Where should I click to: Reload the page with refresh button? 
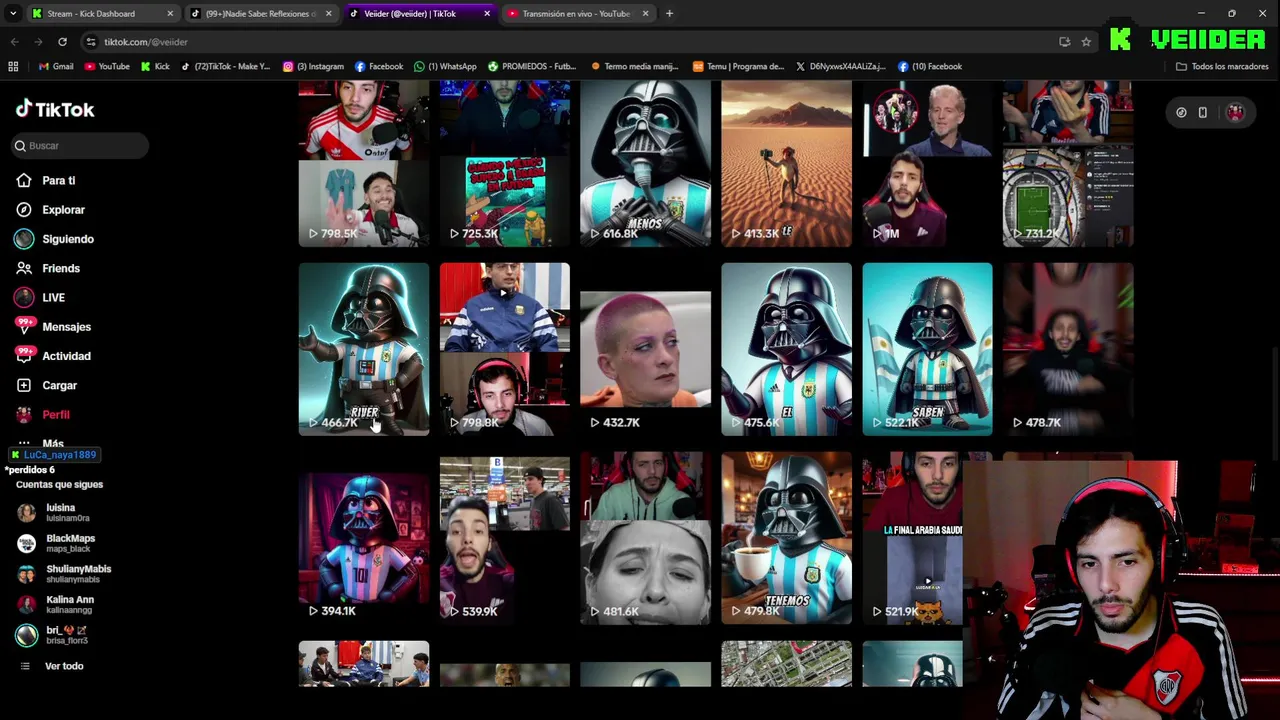click(62, 42)
